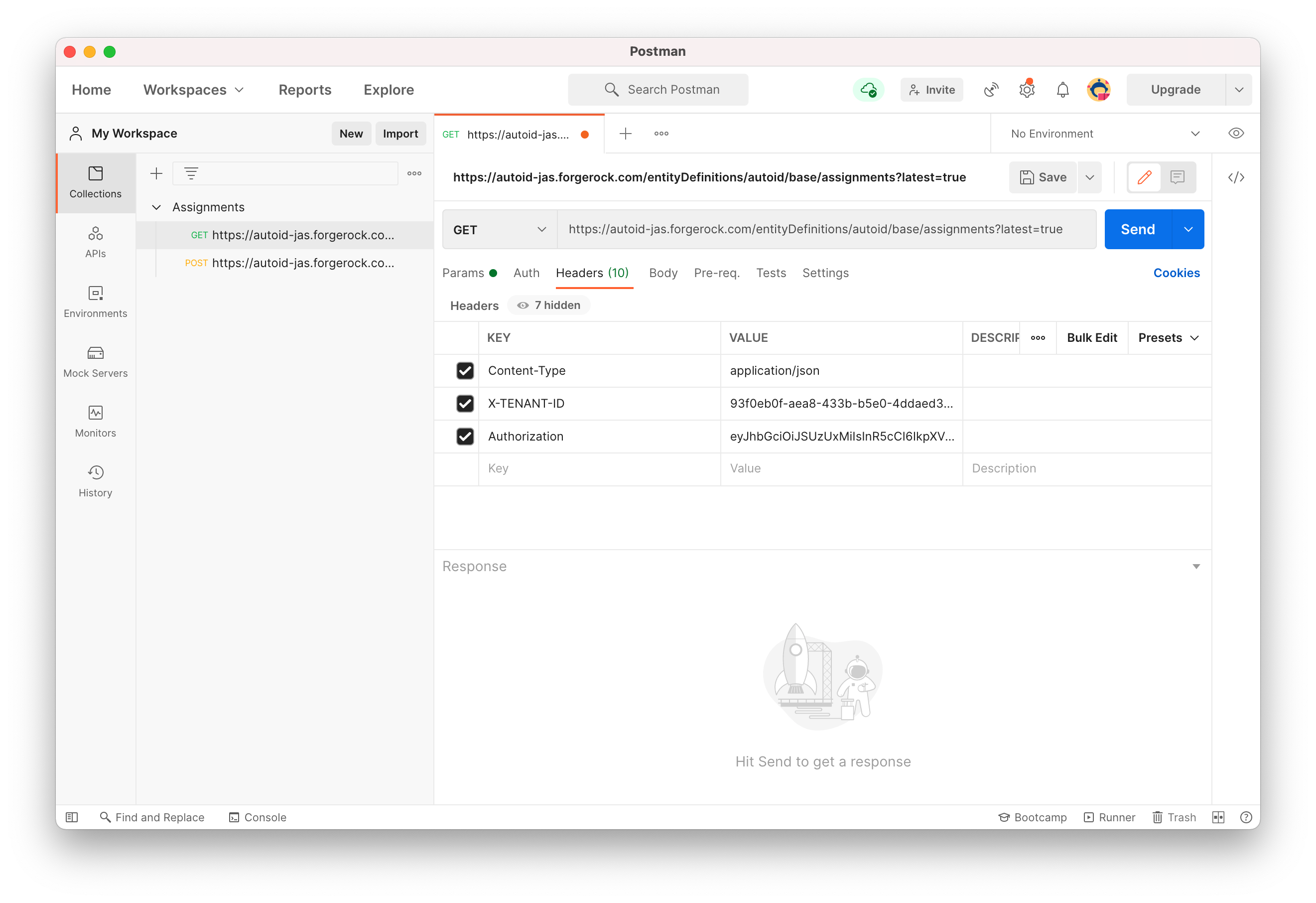Open the Presets dropdown
The width and height of the screenshot is (1316, 903).
click(1168, 338)
